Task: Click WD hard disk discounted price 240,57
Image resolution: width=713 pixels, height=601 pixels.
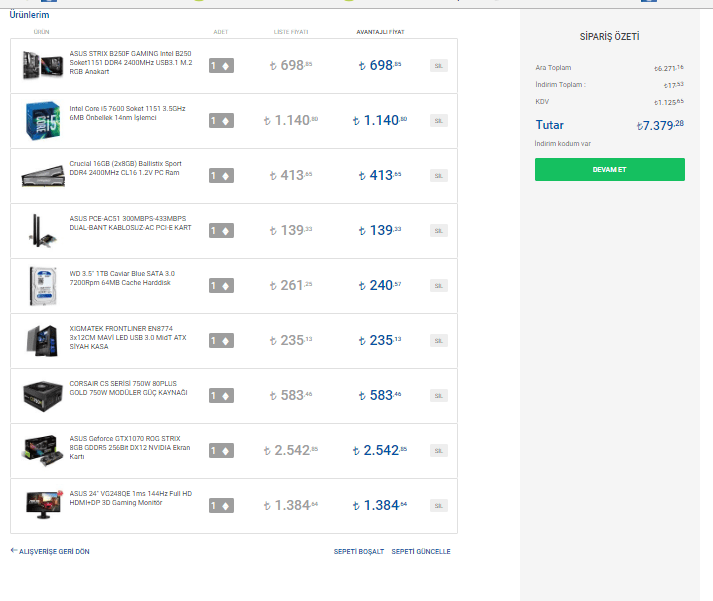Action: coord(380,285)
